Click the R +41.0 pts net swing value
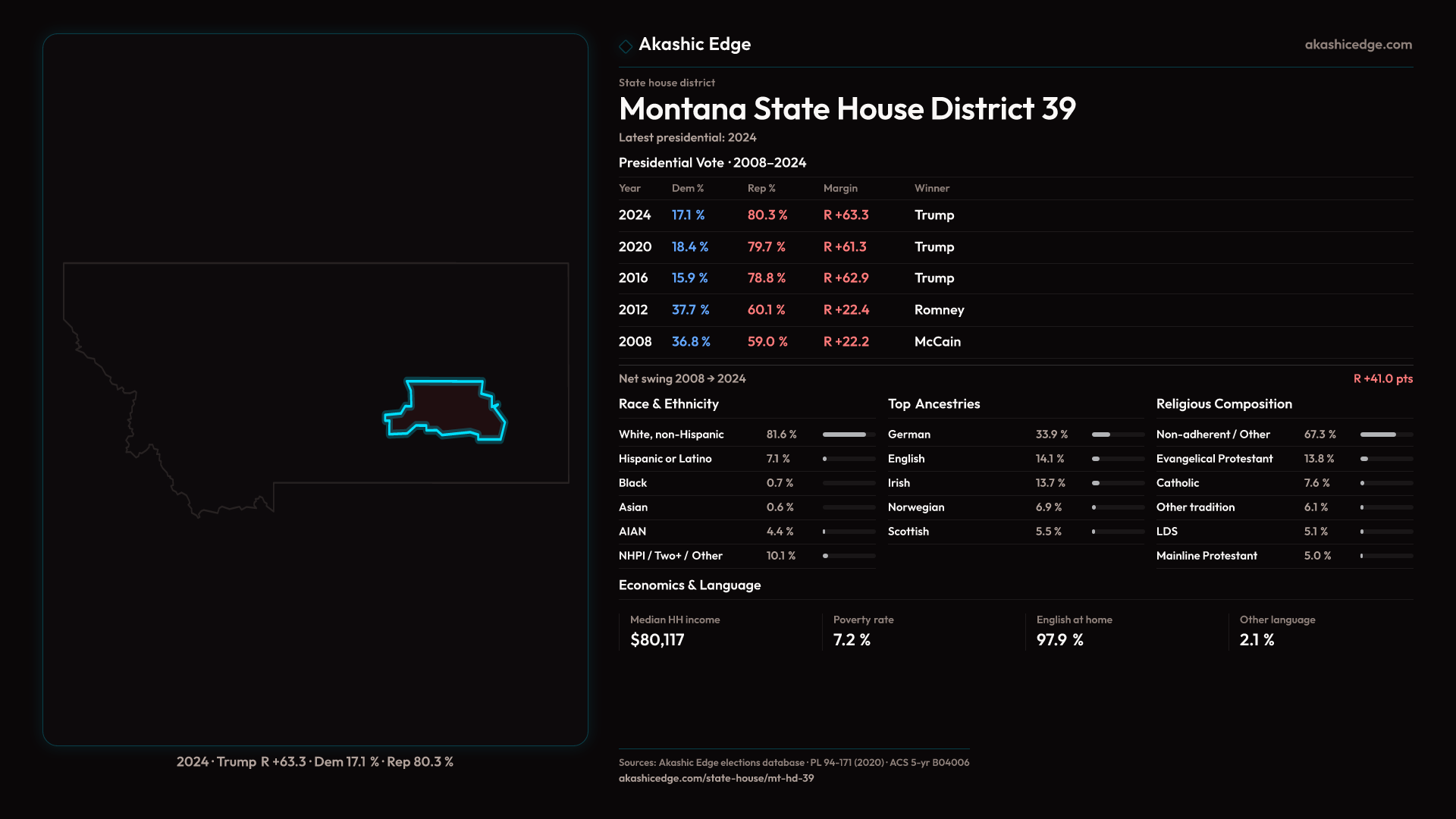The height and width of the screenshot is (819, 1456). coord(1382,378)
